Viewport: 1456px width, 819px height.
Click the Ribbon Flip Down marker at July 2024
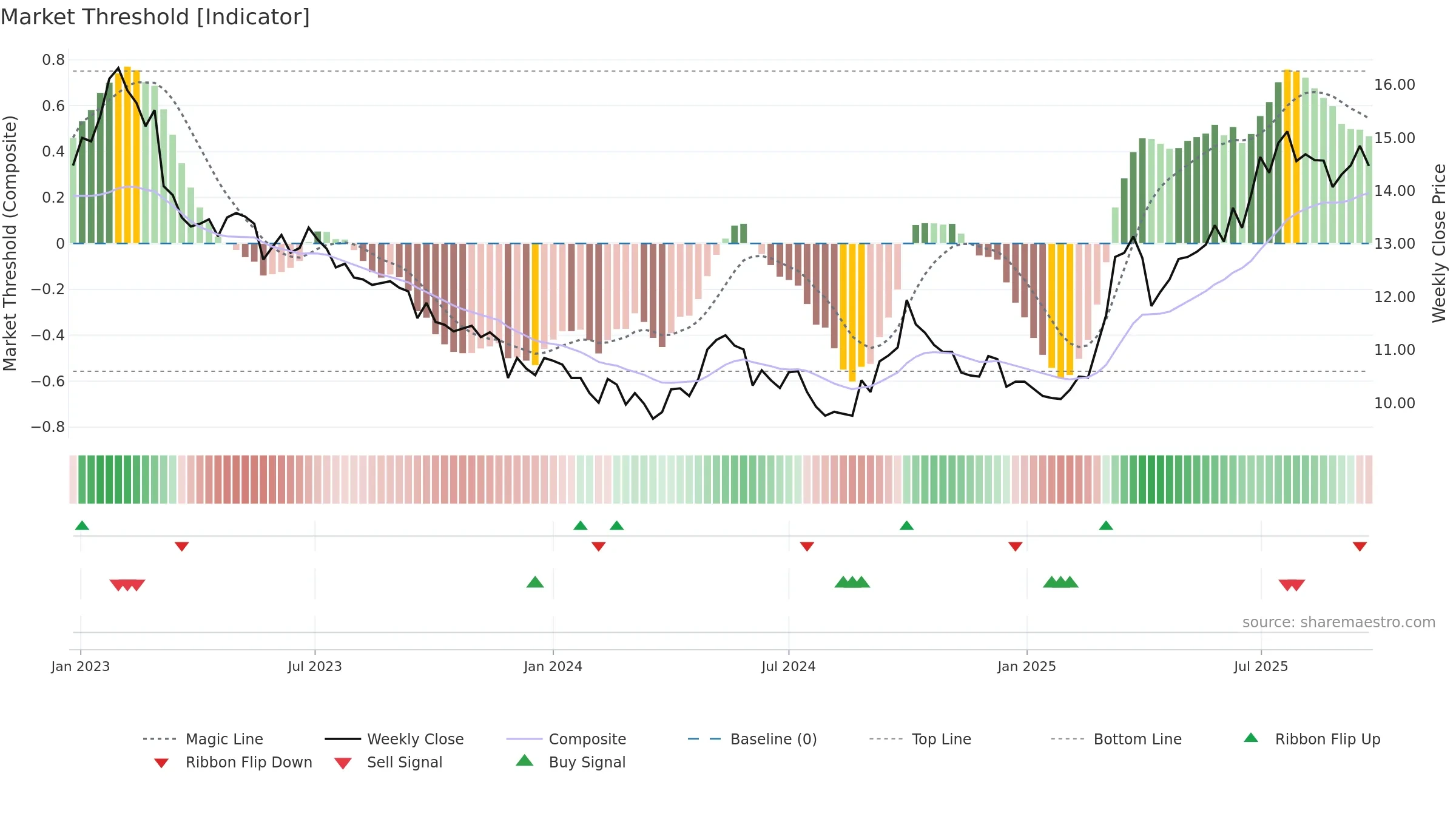(807, 547)
